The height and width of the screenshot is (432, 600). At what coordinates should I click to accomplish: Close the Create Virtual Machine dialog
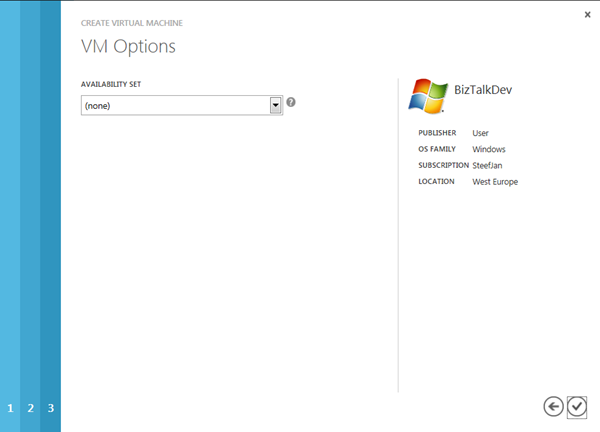587,15
